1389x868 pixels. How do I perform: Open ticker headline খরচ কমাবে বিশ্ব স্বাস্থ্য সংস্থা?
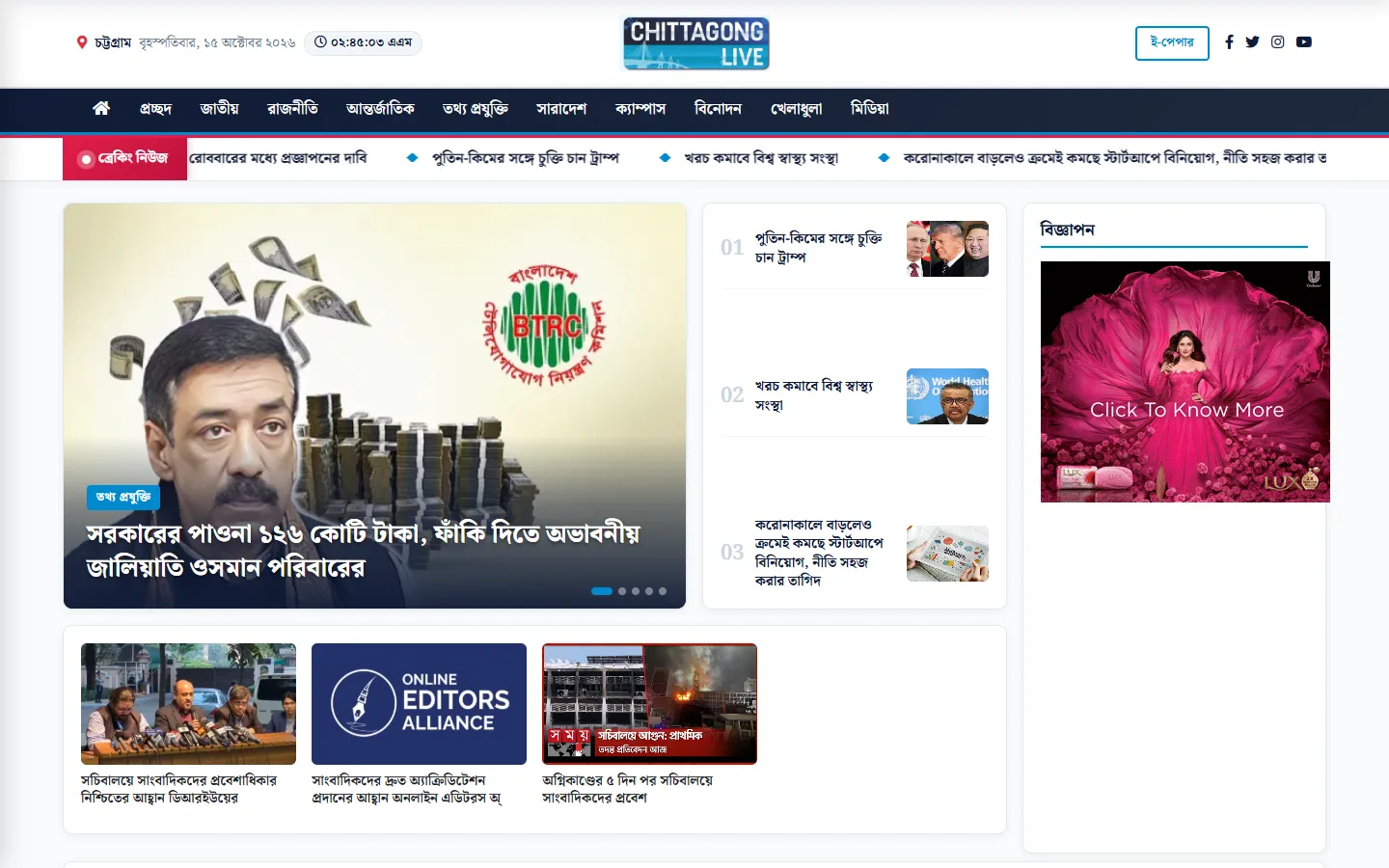[761, 158]
